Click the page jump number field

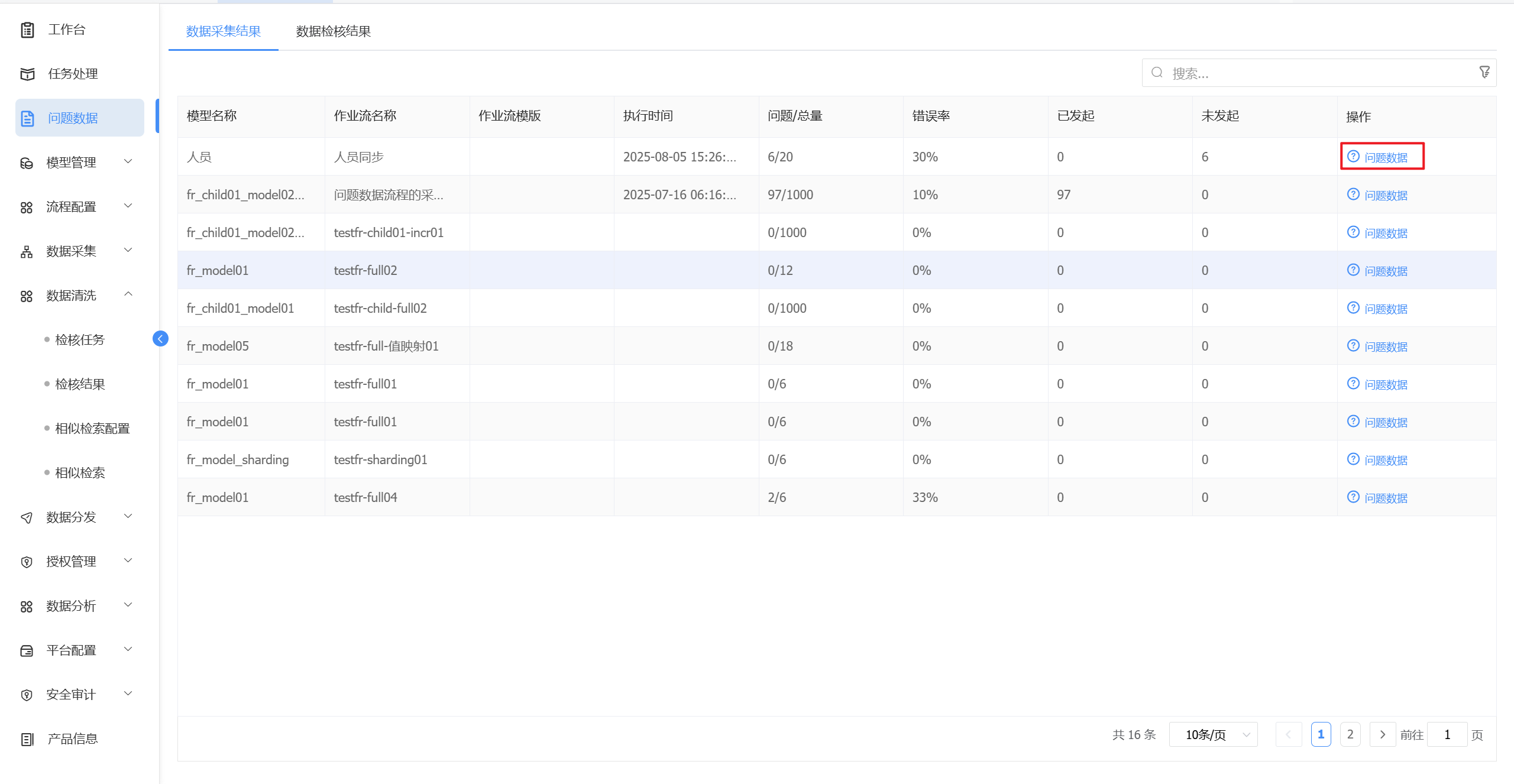coord(1447,734)
